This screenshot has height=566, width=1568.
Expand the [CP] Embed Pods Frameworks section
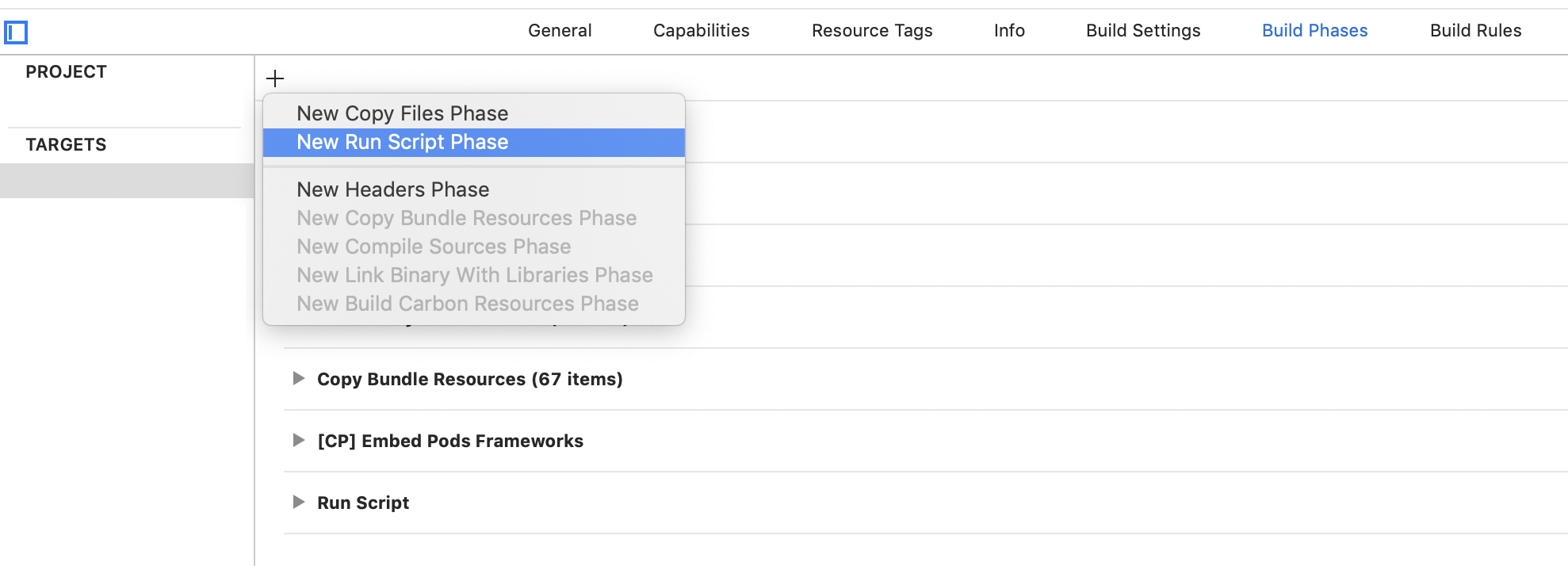pos(299,440)
